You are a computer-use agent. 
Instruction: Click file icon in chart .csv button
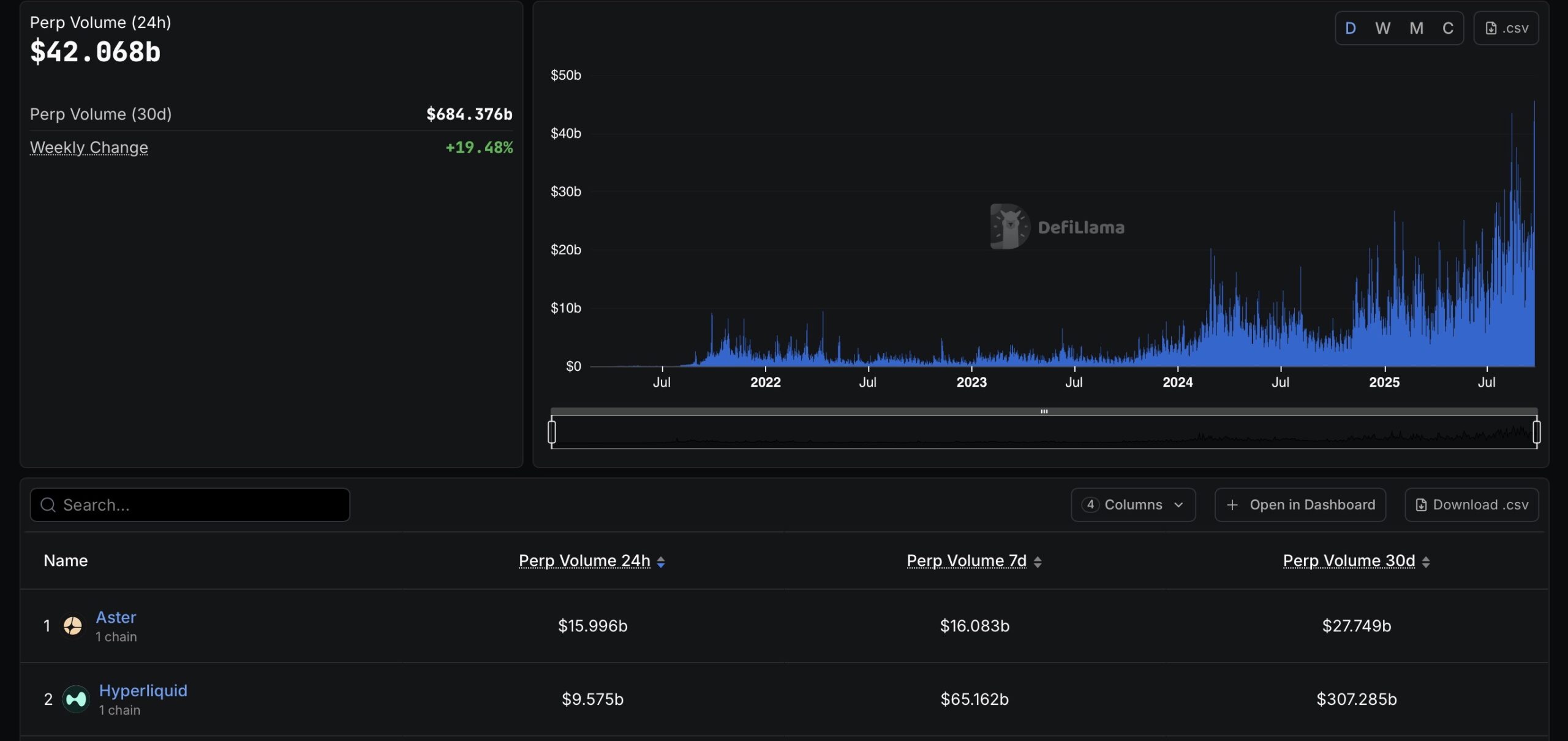click(x=1491, y=28)
